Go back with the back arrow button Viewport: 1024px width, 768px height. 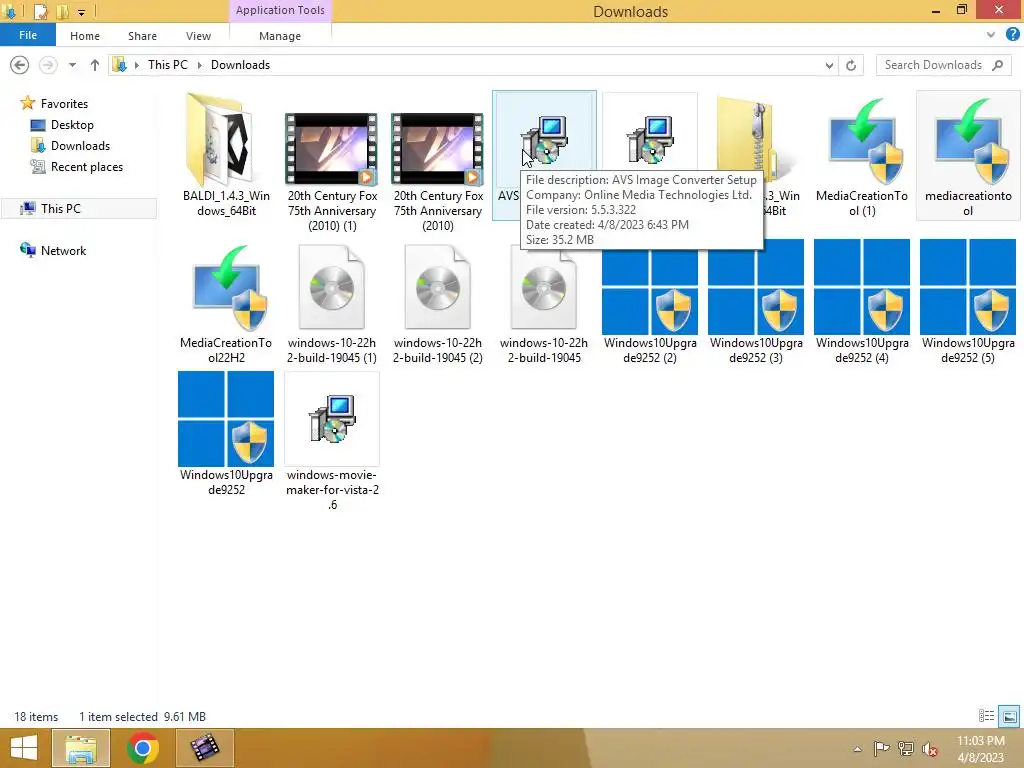(x=20, y=65)
